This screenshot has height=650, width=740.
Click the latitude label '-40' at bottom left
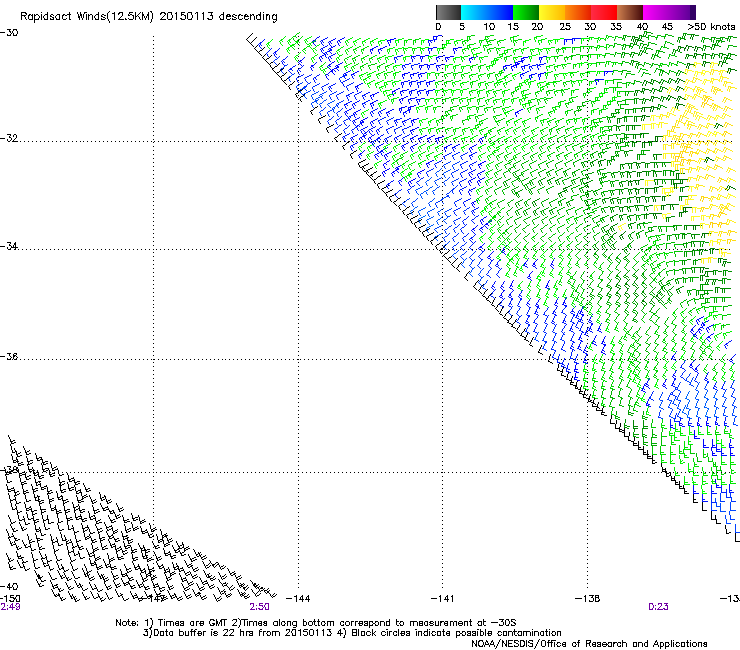(9, 586)
